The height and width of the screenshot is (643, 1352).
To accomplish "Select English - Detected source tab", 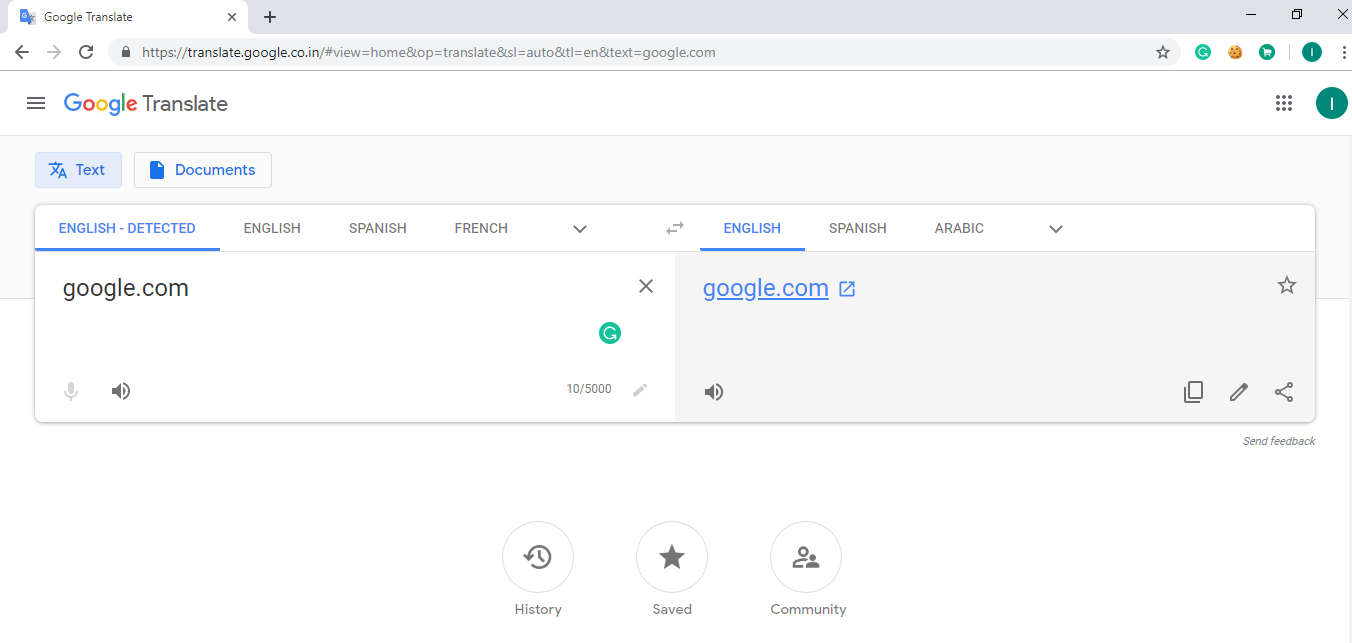I will coord(127,228).
